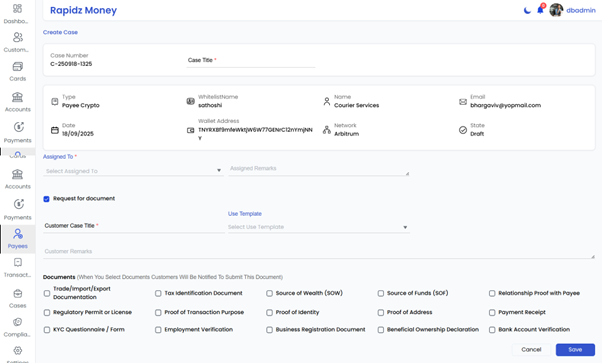Check Relationship Proof with Payee
This screenshot has height=363, width=602.
(x=492, y=293)
